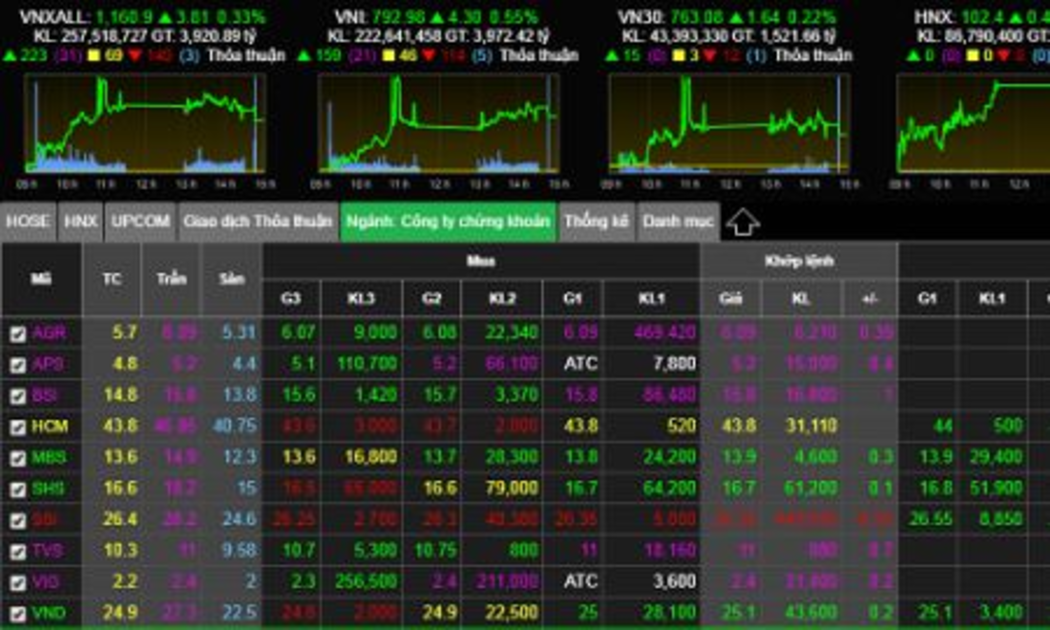1050x630 pixels.
Task: Open the Danh mục tab
Action: point(679,222)
